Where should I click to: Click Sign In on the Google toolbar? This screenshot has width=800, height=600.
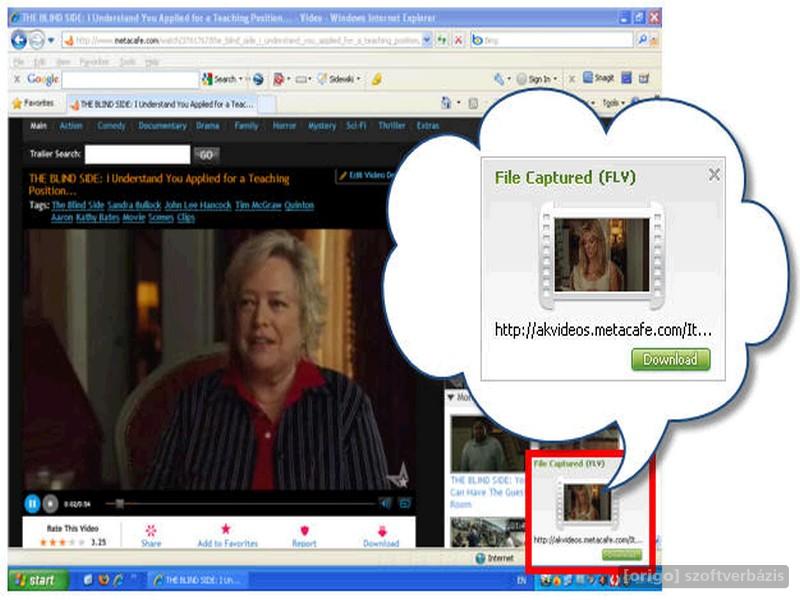pyautogui.click(x=534, y=79)
